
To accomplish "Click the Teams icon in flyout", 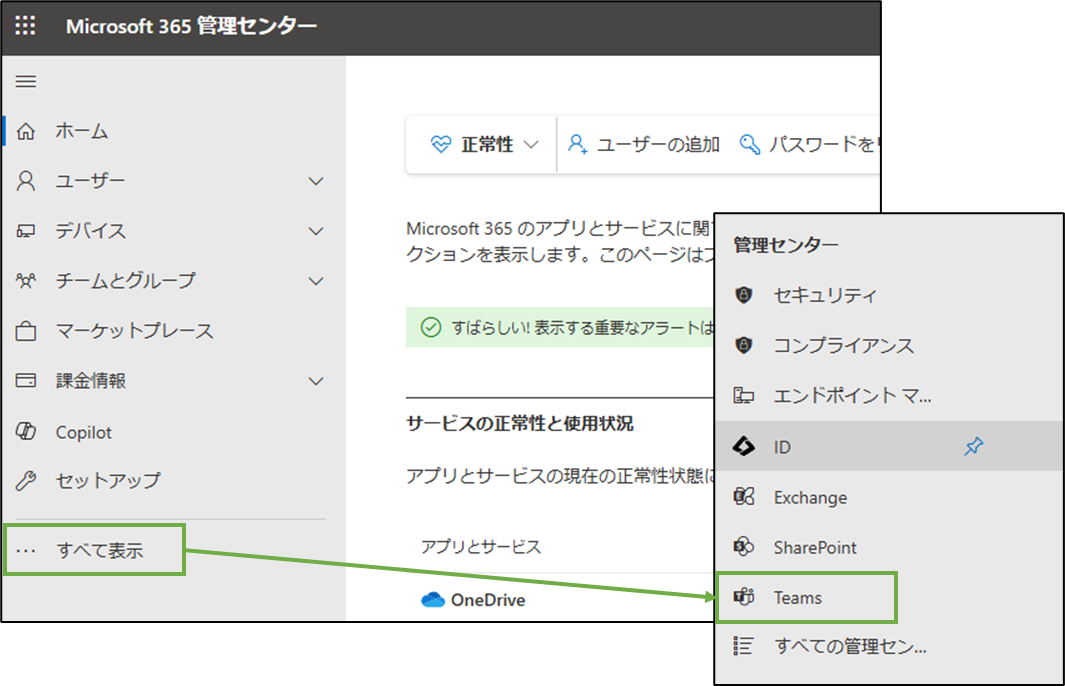I will click(744, 597).
